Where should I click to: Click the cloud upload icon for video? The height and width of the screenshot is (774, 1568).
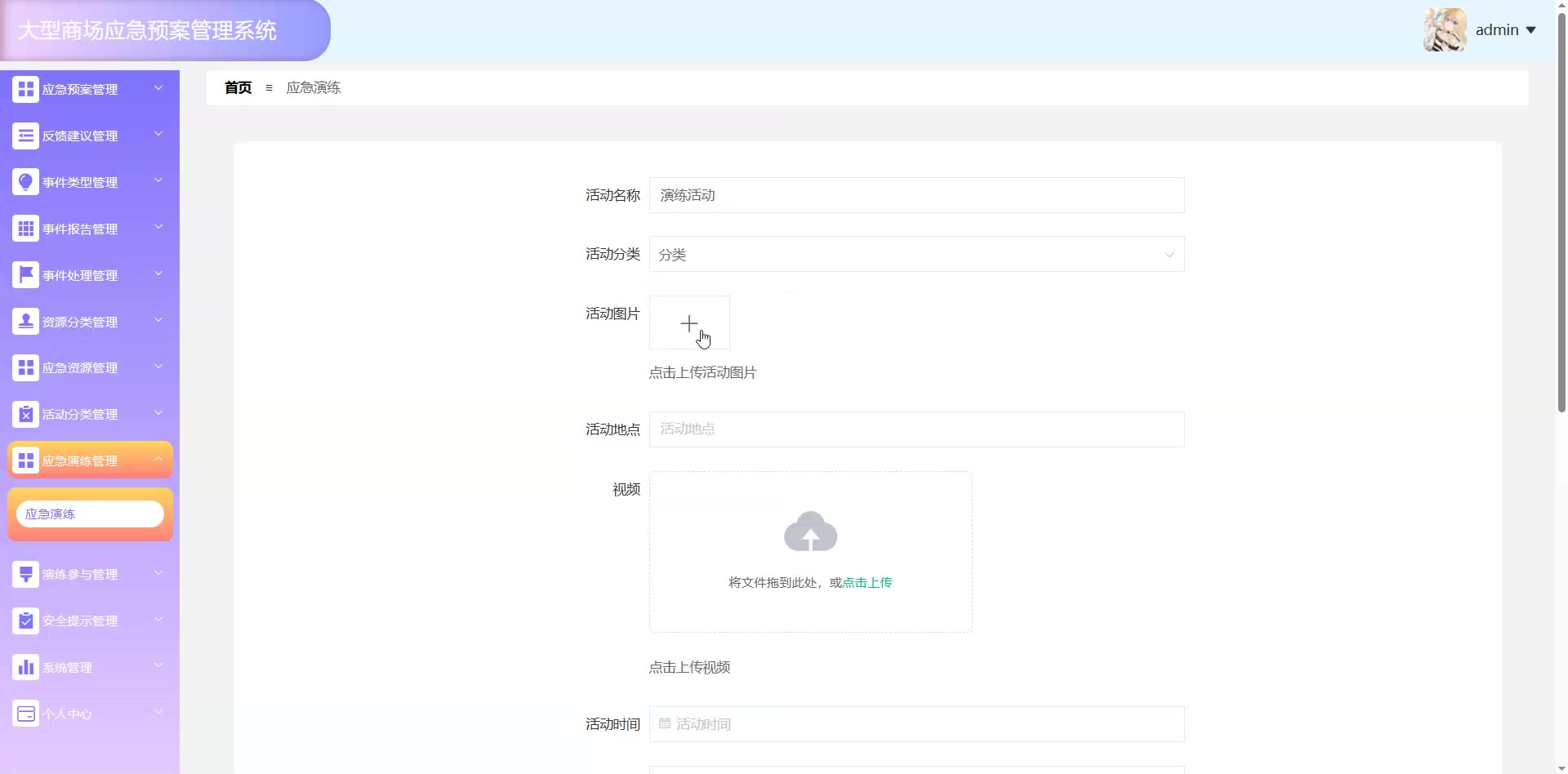810,532
